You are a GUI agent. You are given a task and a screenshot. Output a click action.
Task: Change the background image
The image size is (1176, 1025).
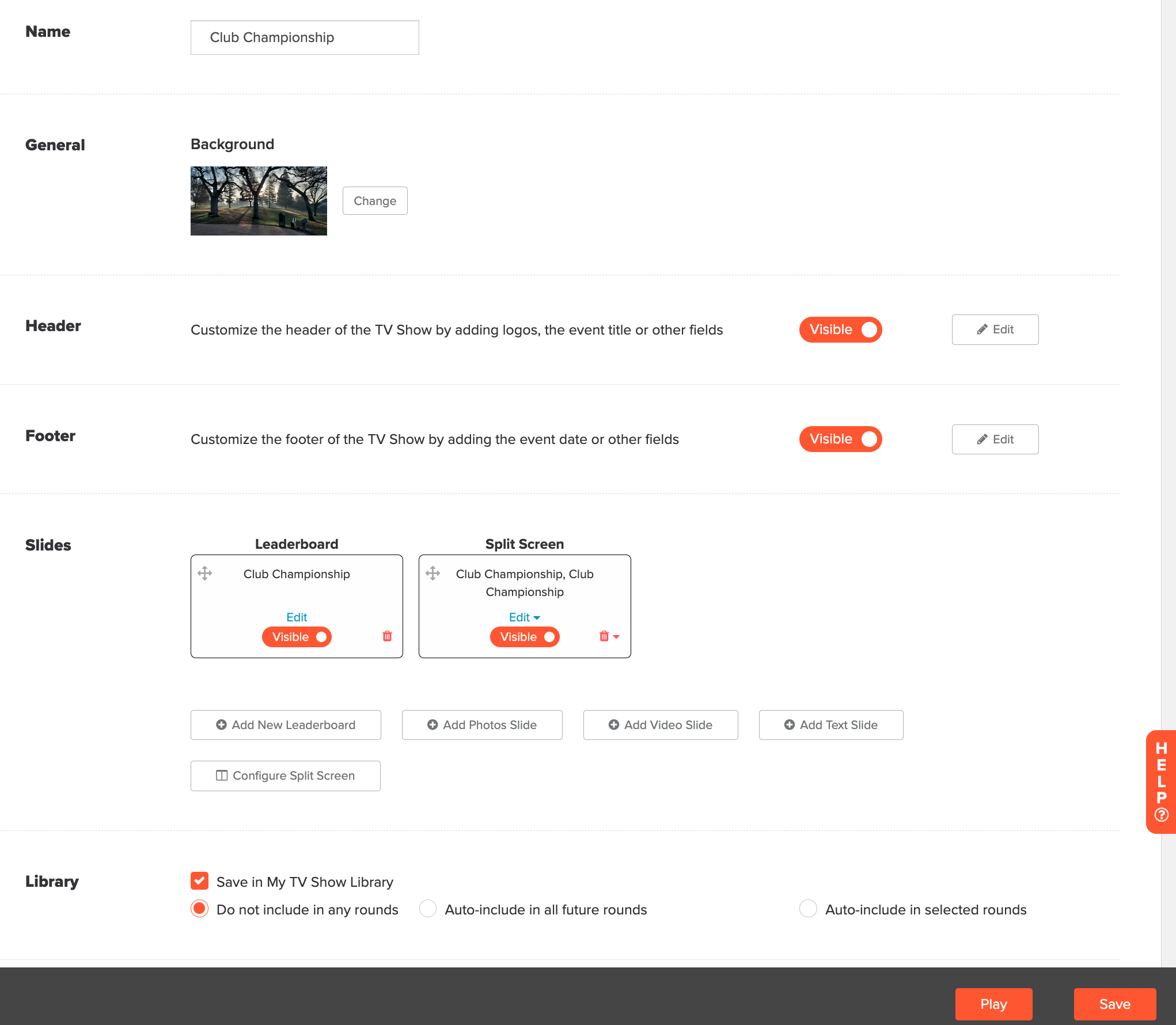click(375, 201)
